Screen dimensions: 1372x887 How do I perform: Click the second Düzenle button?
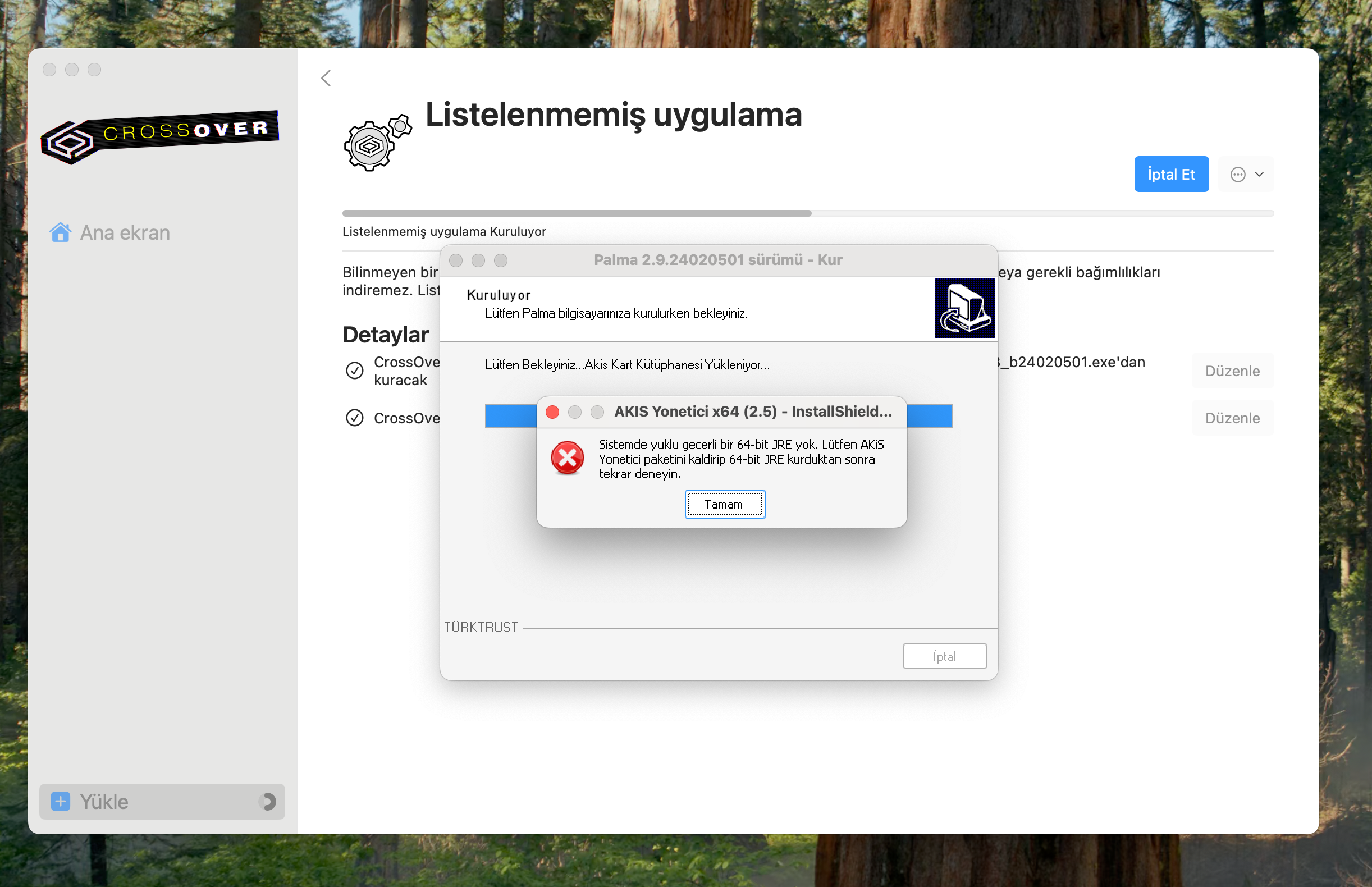(1233, 418)
